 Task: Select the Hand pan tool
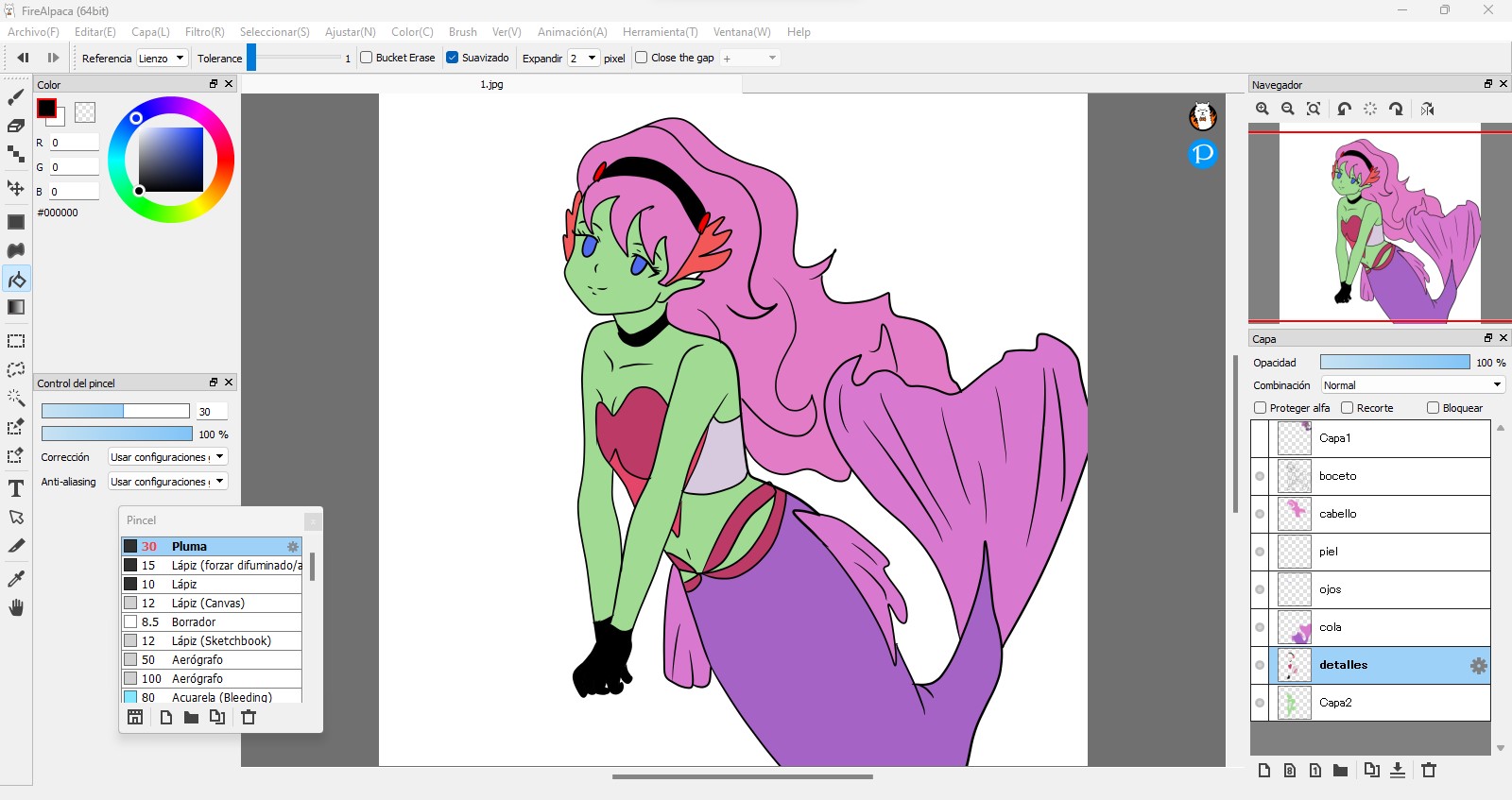[16, 607]
